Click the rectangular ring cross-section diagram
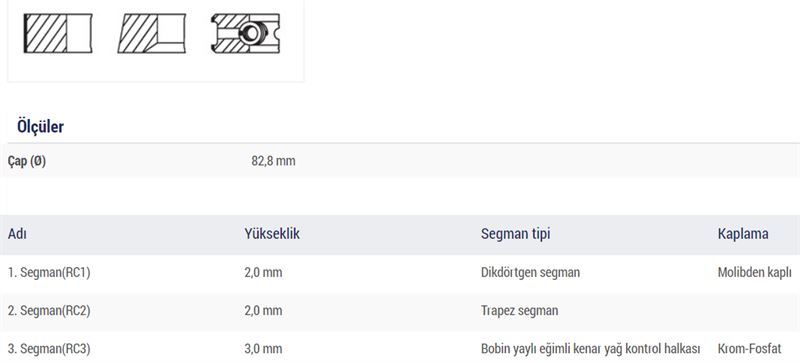 pos(58,33)
